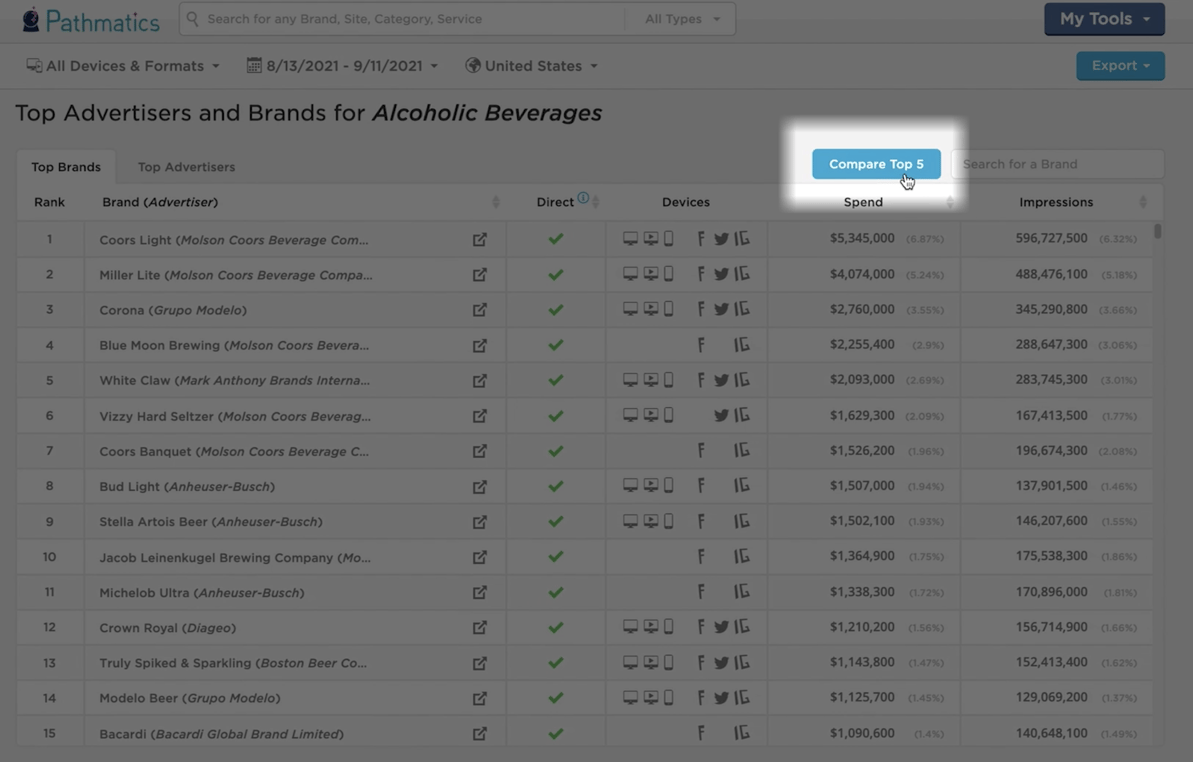
Task: Open the 8/13/2021 - 9/11/2021 date picker
Action: coord(342,65)
